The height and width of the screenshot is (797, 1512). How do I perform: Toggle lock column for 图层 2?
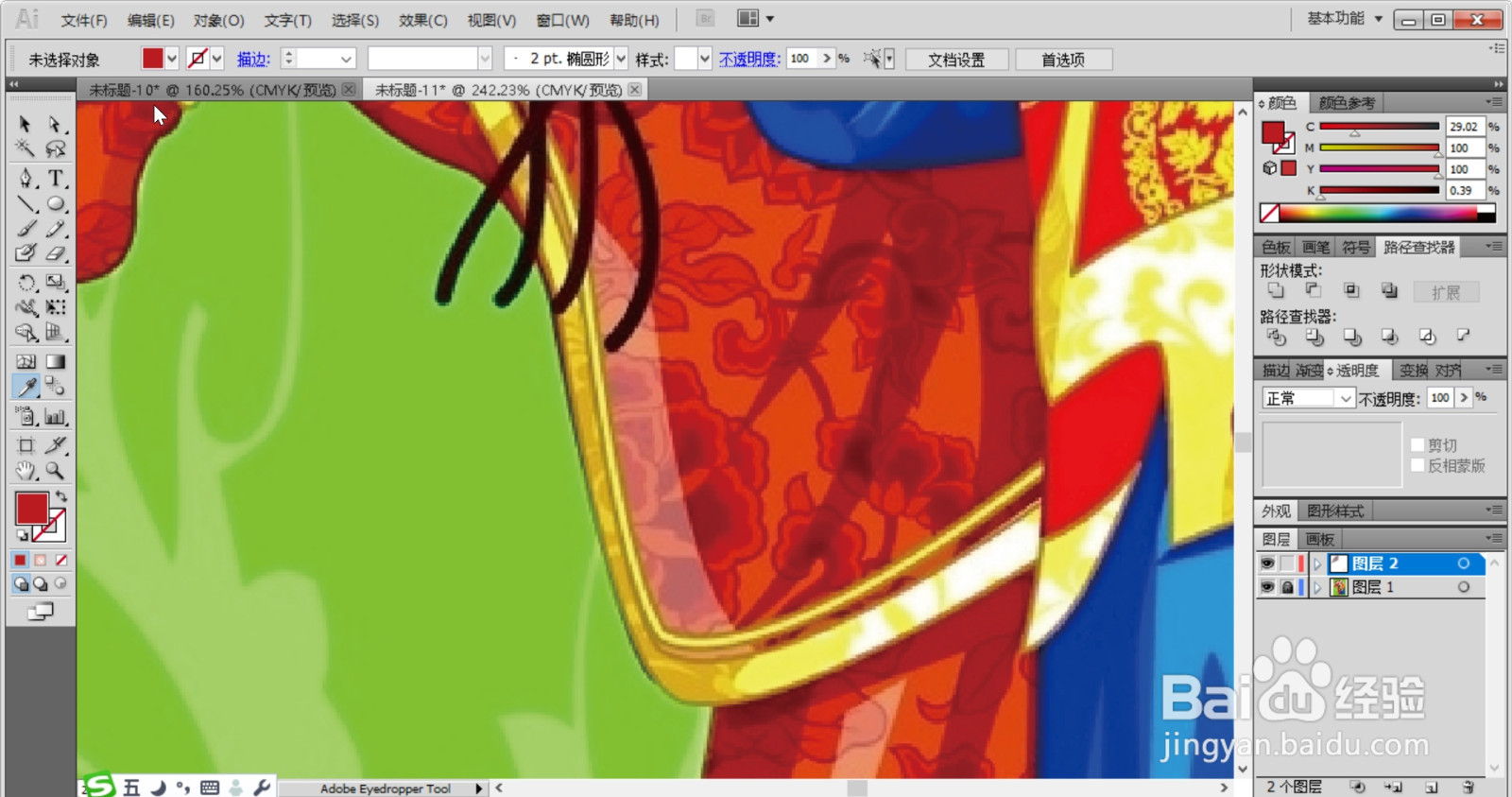(1287, 563)
